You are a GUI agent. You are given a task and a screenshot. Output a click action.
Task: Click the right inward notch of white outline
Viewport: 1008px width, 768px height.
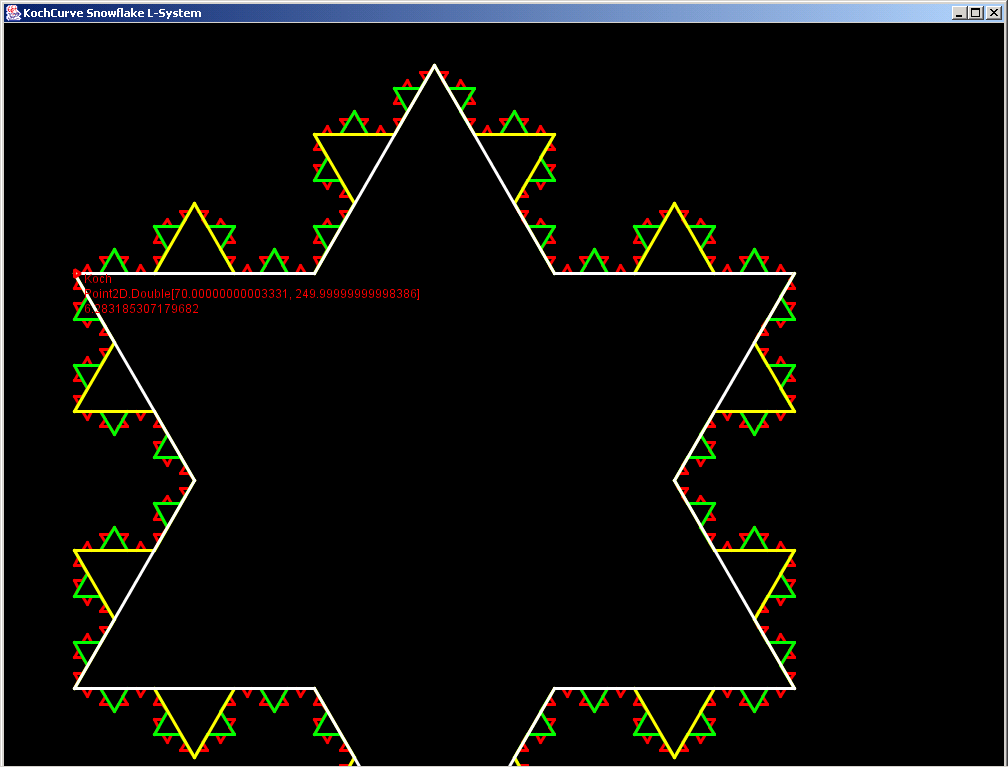coord(675,481)
